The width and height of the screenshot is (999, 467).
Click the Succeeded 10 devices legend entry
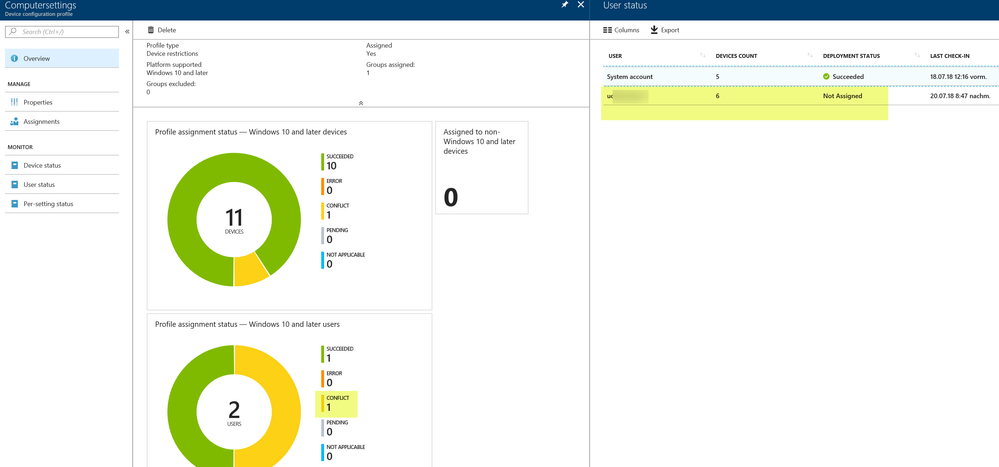338,162
